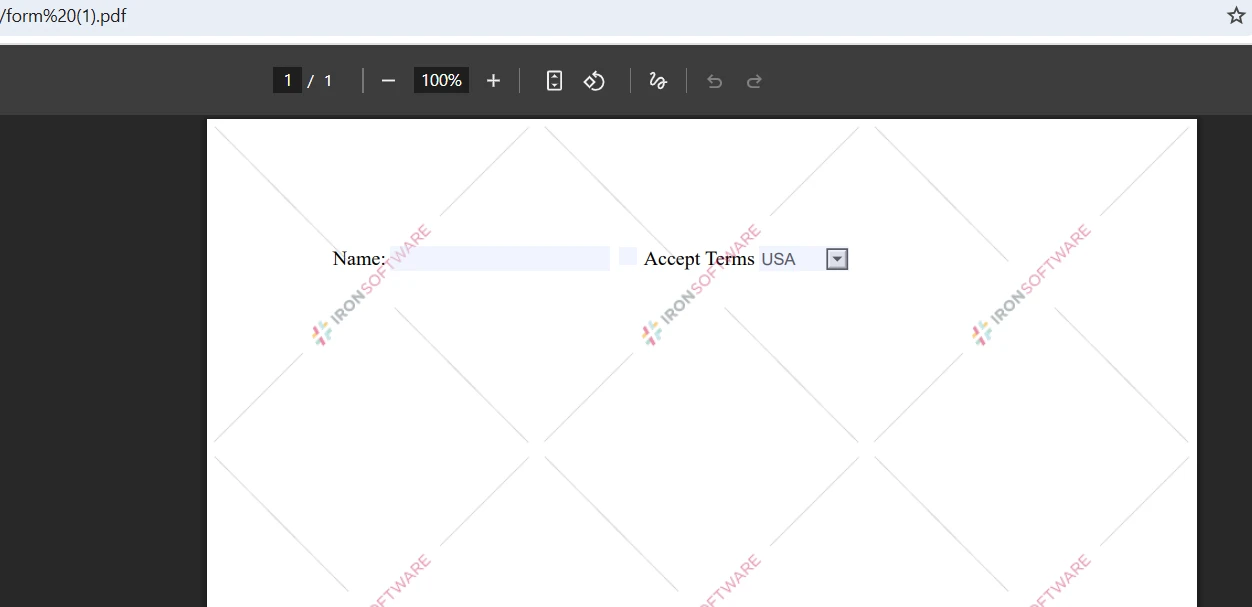Image resolution: width=1252 pixels, height=607 pixels.
Task: Click the bookmark star in the address bar
Action: pos(1236,16)
